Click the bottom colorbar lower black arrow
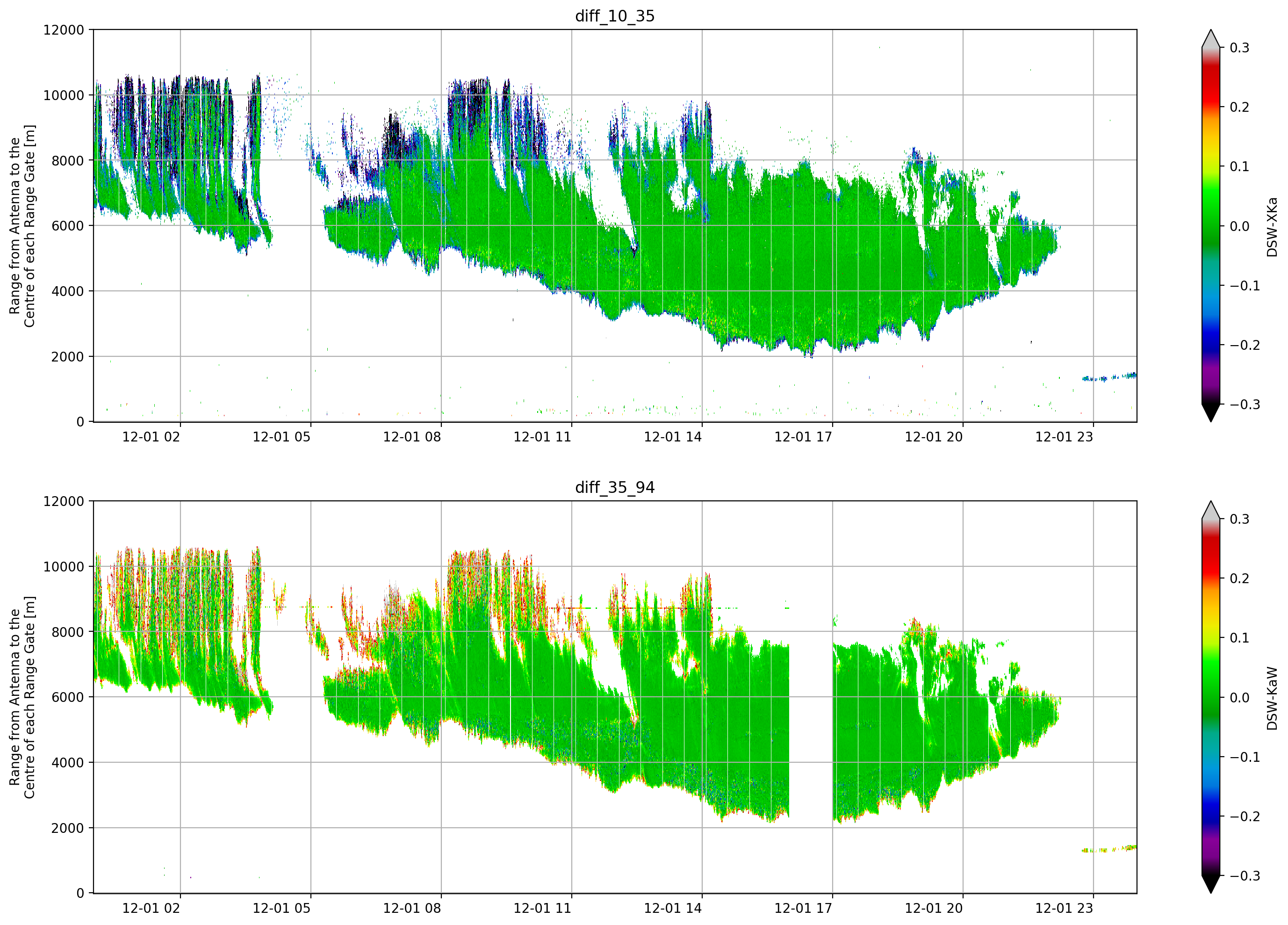 tap(1211, 884)
